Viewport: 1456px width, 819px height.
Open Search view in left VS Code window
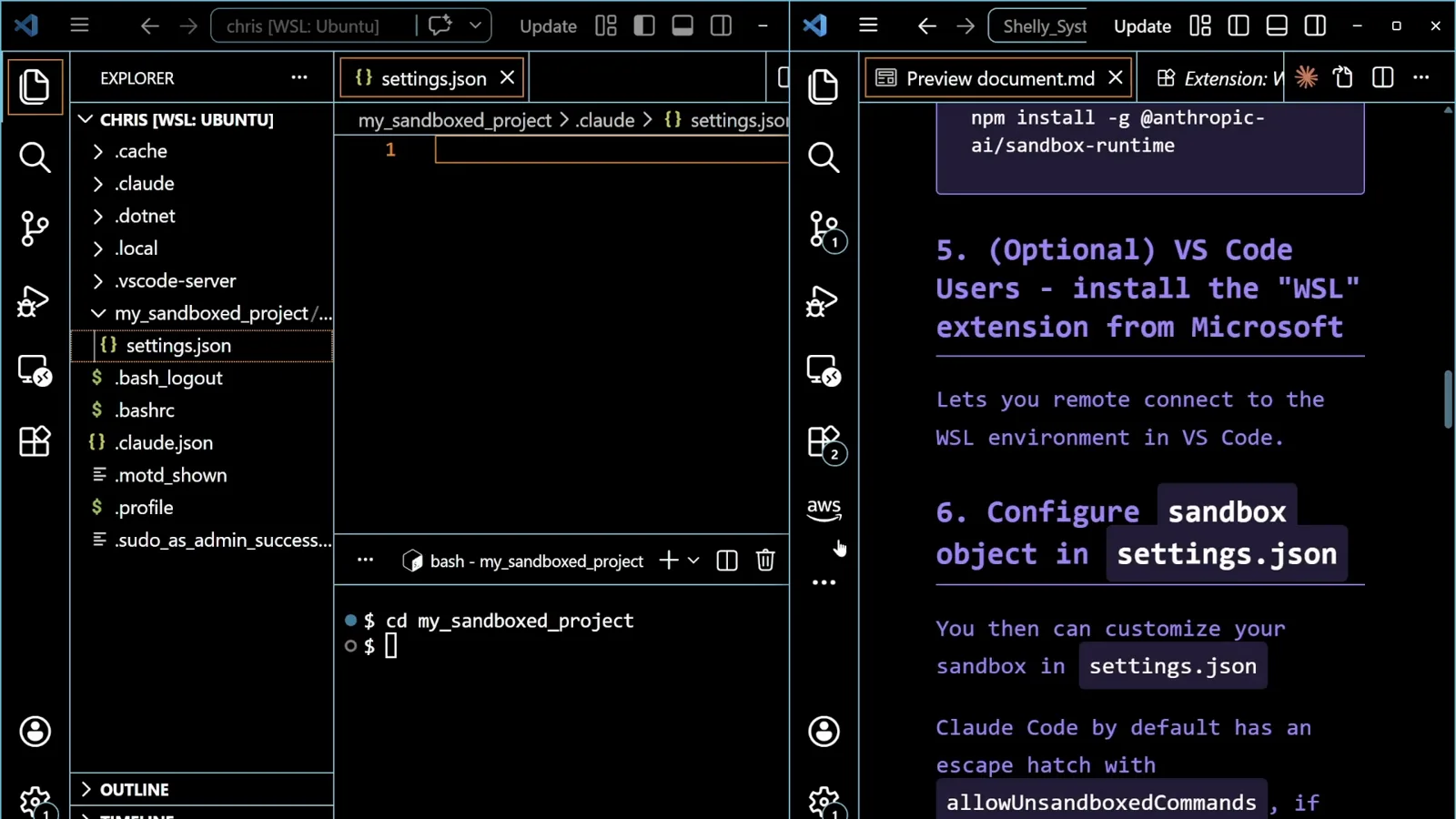coord(35,157)
